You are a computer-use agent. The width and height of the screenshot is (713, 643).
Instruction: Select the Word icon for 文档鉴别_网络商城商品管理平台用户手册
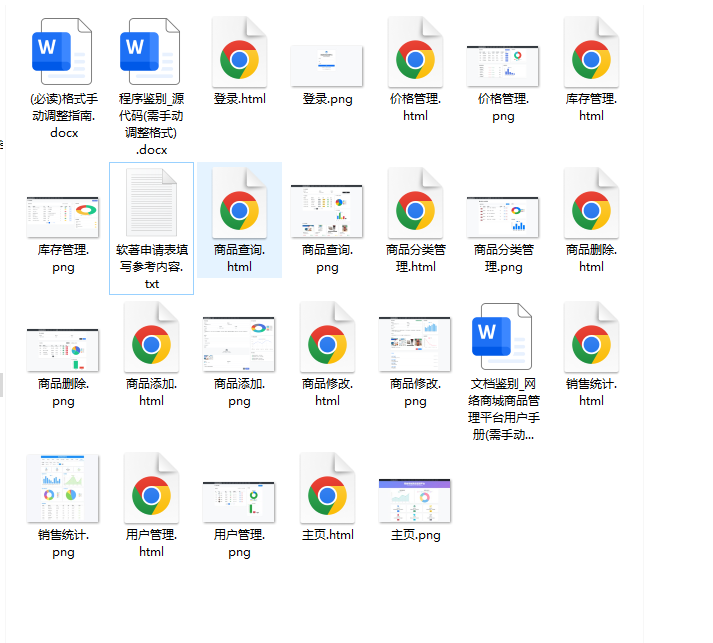[502, 336]
